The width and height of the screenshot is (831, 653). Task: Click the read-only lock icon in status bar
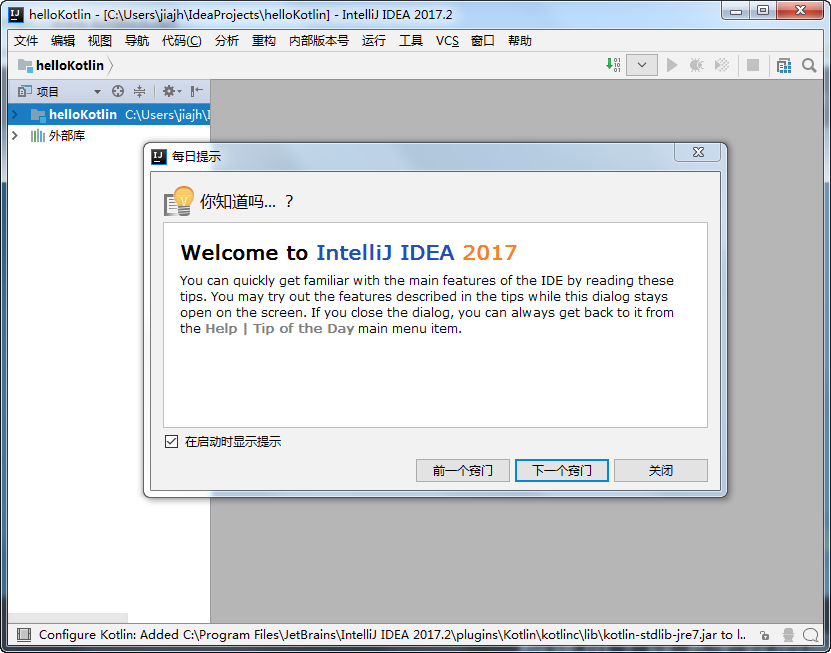pos(764,634)
